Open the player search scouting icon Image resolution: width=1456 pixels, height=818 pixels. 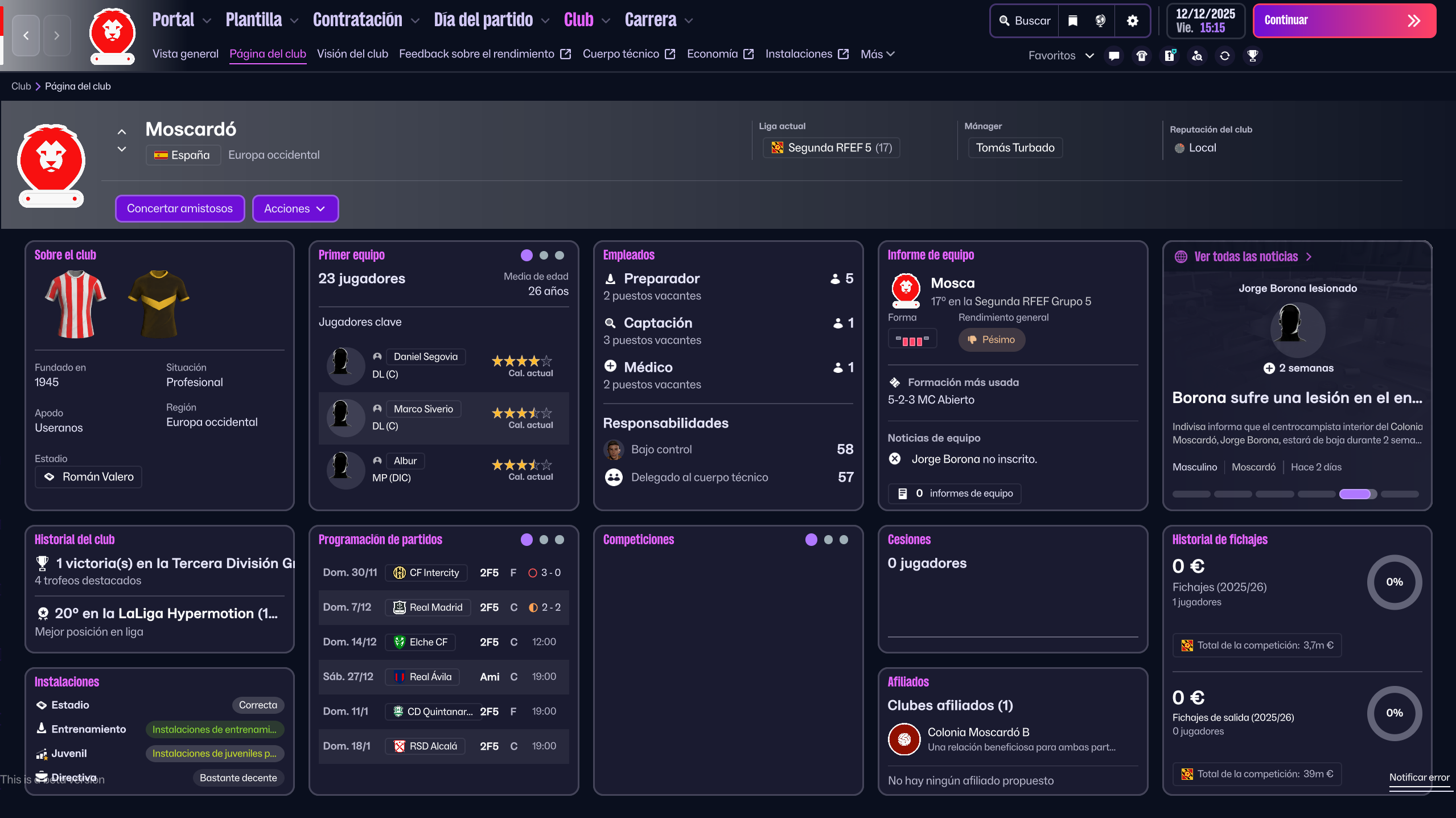tap(1197, 56)
